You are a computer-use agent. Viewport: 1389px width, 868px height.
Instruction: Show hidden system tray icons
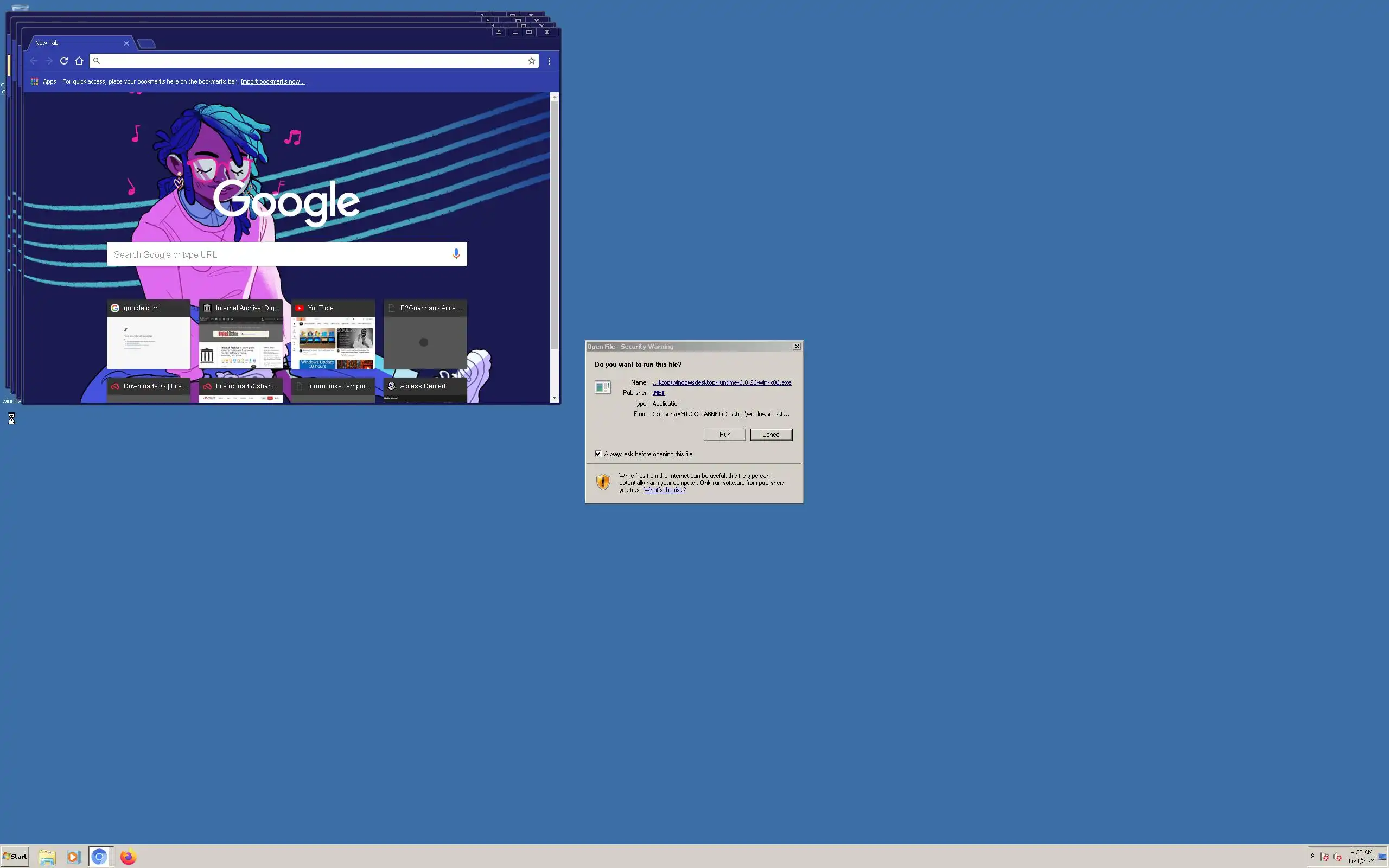(x=1312, y=856)
